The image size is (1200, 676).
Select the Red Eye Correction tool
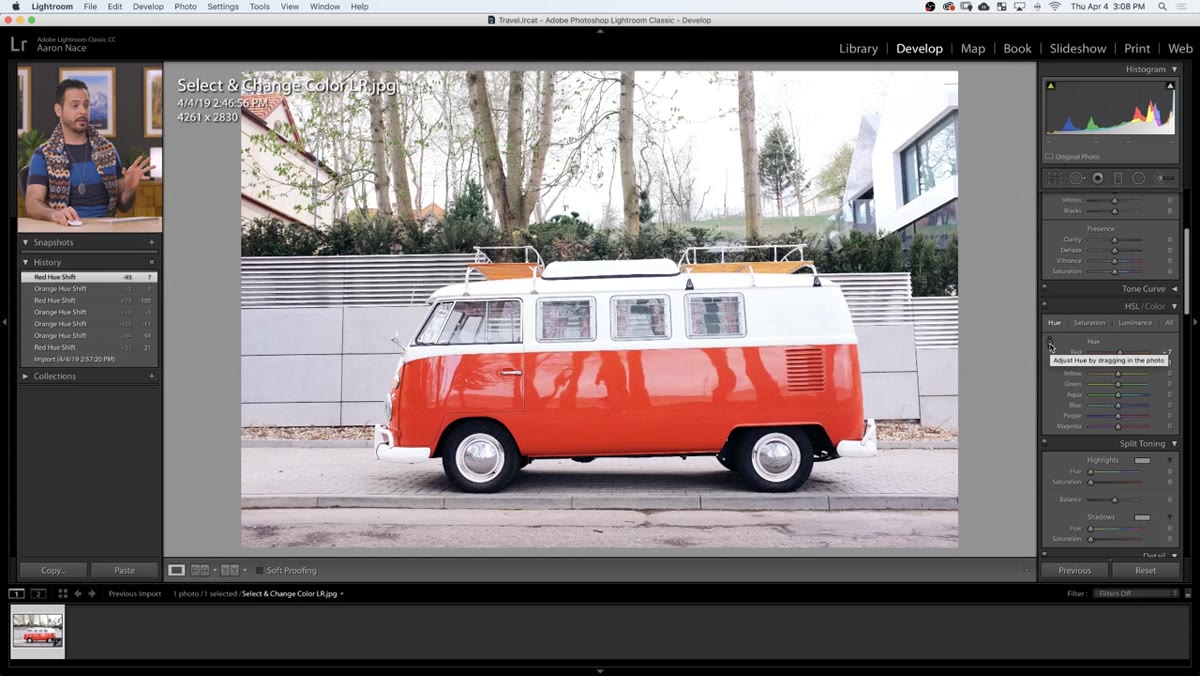coord(1098,178)
